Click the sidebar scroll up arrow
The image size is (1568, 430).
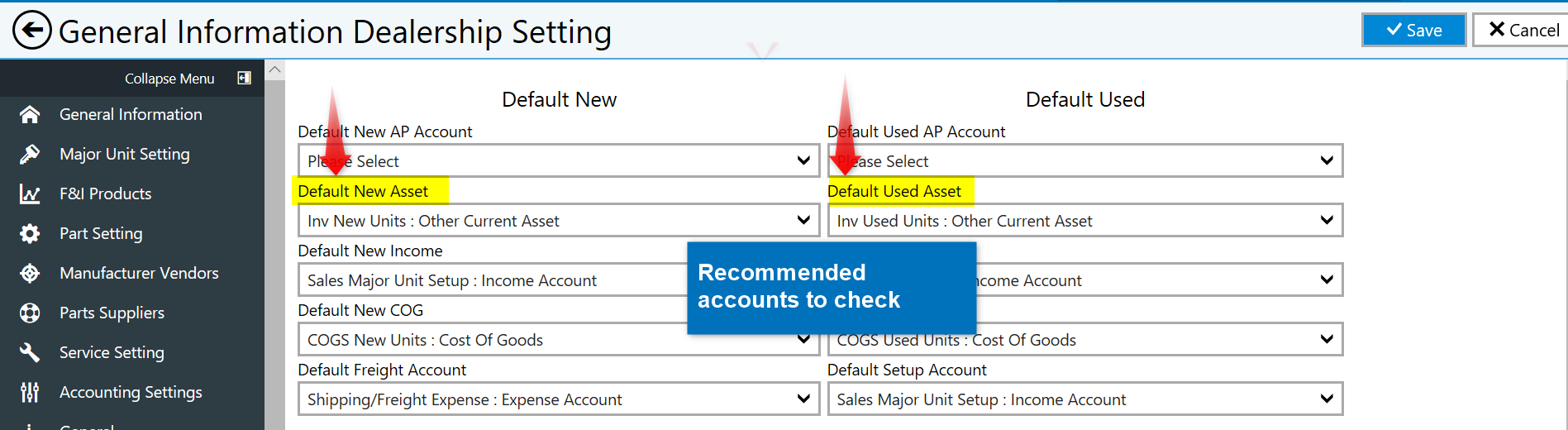click(275, 69)
